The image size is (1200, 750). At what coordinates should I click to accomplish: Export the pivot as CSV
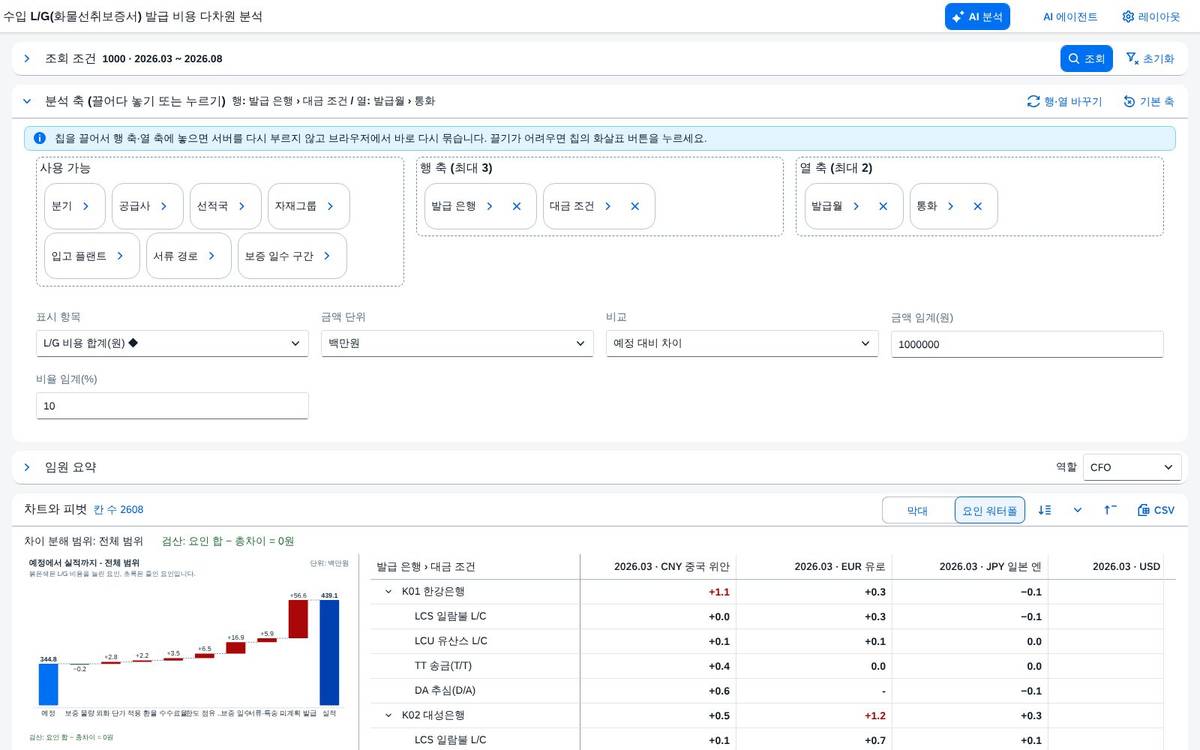coord(1156,510)
